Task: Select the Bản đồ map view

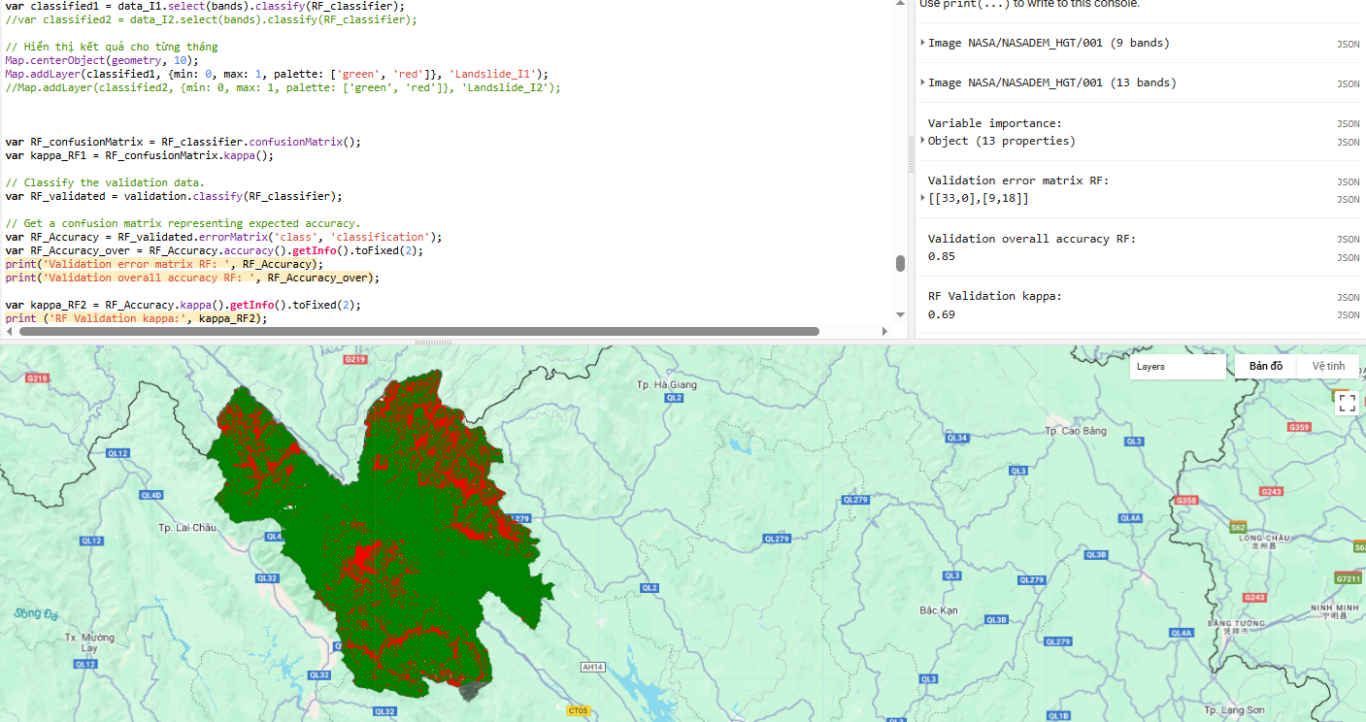Action: pos(1265,367)
